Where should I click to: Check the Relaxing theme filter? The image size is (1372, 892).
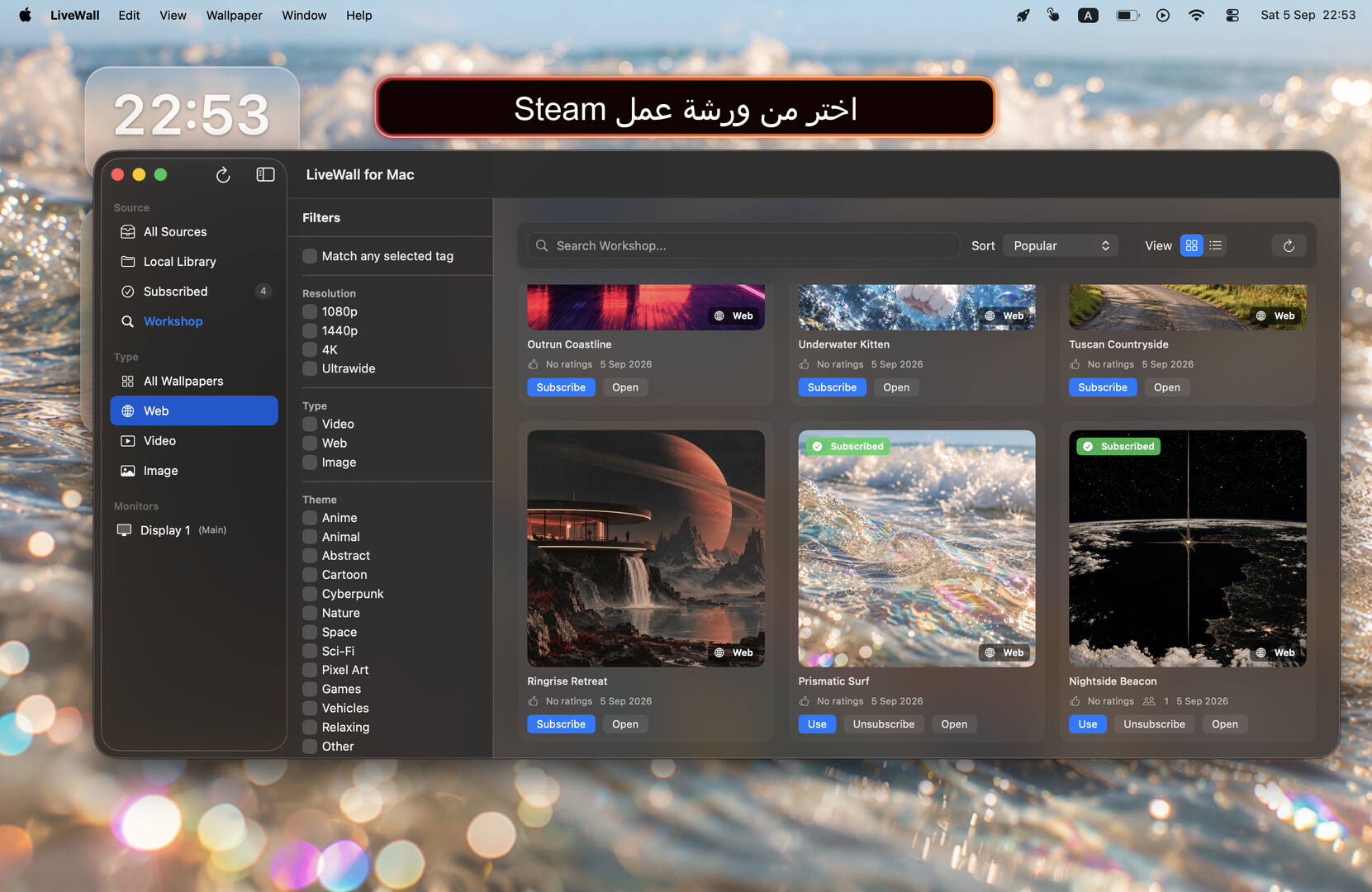(310, 727)
